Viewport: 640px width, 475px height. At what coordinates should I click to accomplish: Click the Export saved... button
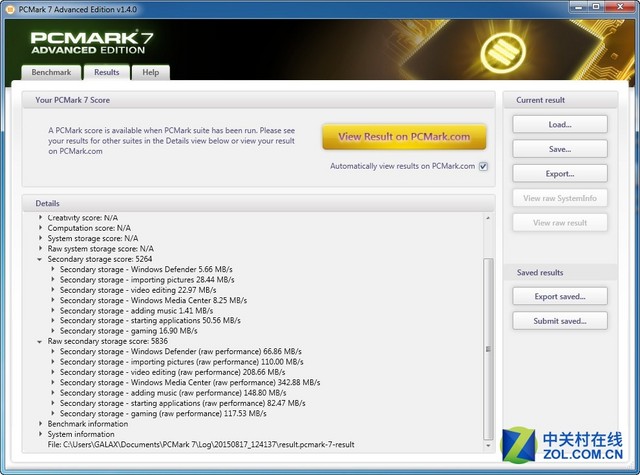[560, 296]
